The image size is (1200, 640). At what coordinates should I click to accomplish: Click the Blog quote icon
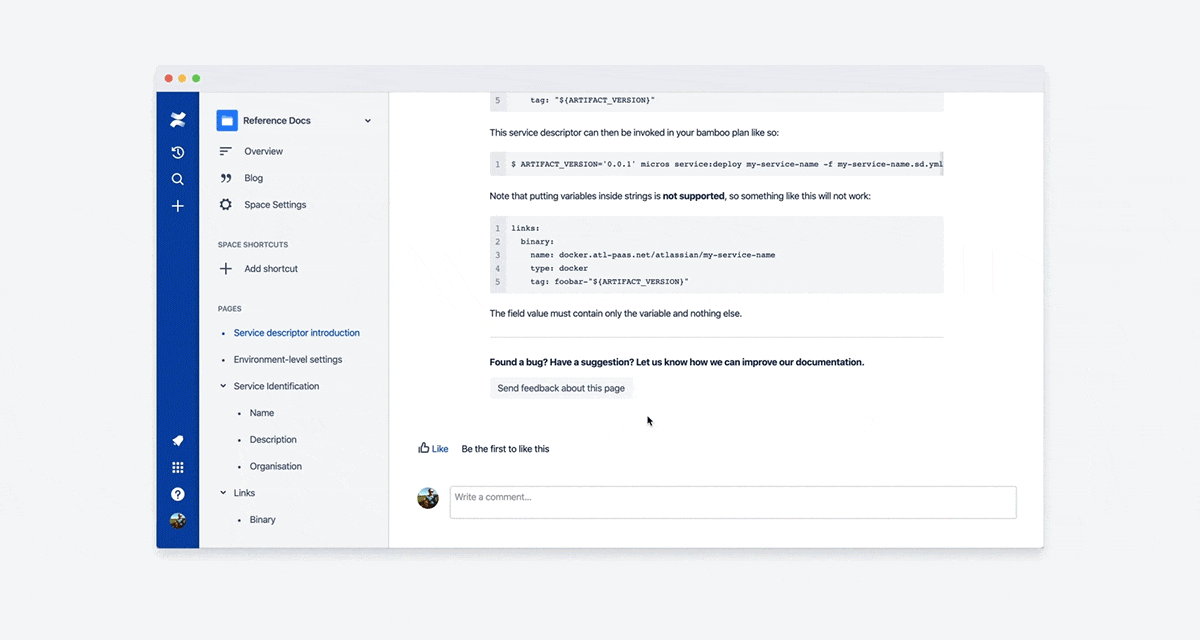[x=226, y=178]
